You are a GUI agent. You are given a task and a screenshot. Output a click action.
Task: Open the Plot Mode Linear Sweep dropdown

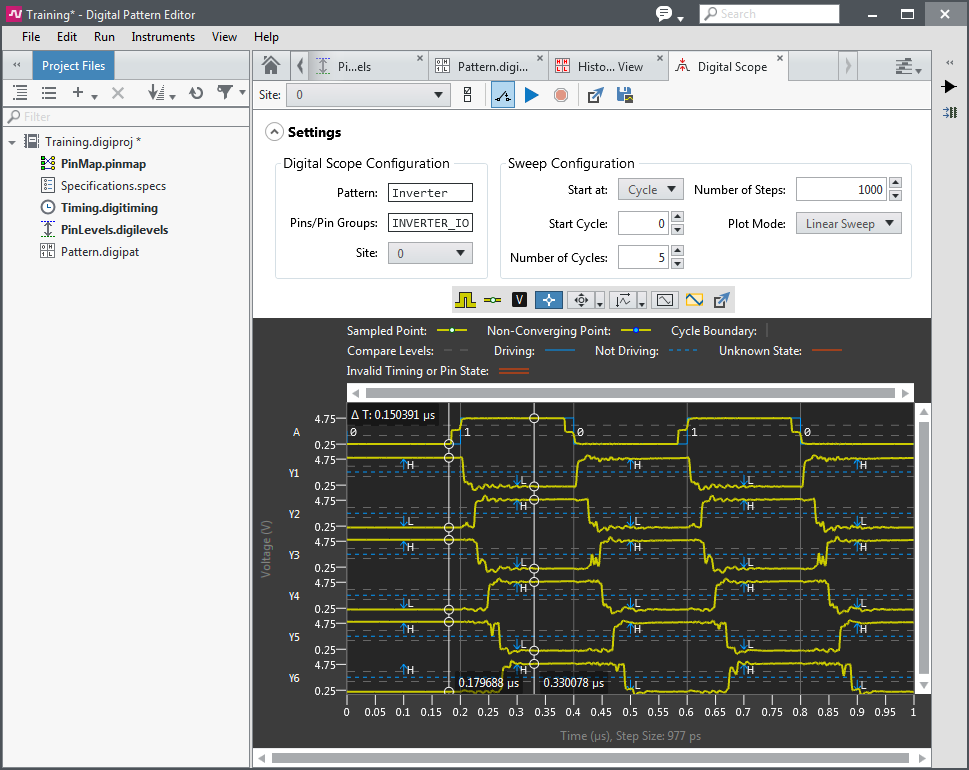[848, 224]
